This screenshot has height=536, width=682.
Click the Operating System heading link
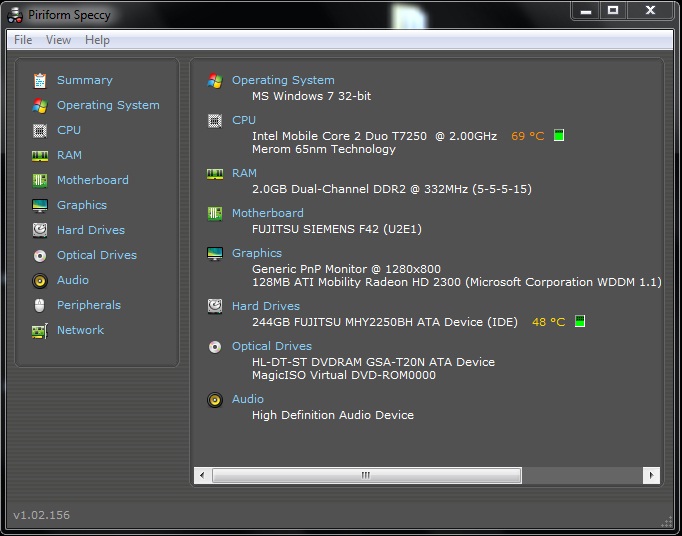283,80
